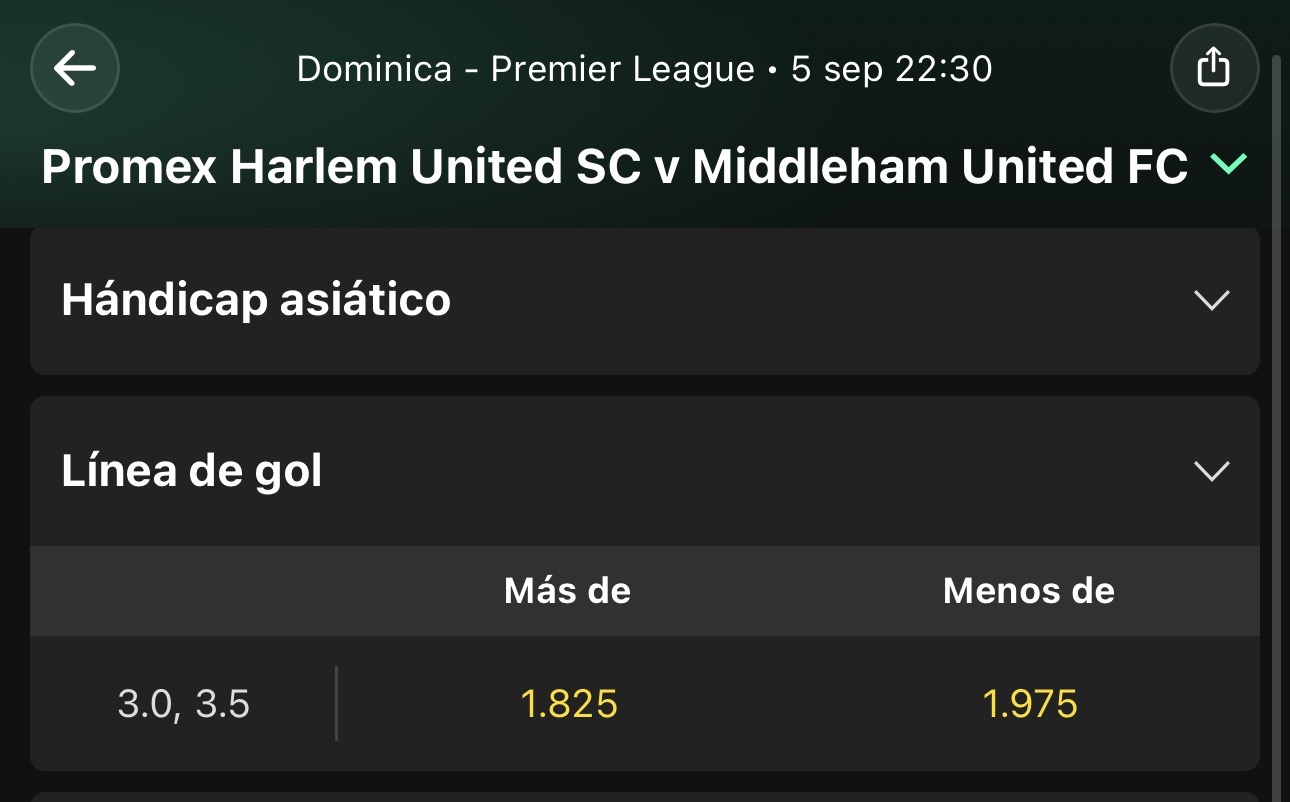Click the Más de column header
The image size is (1290, 802).
tap(568, 591)
